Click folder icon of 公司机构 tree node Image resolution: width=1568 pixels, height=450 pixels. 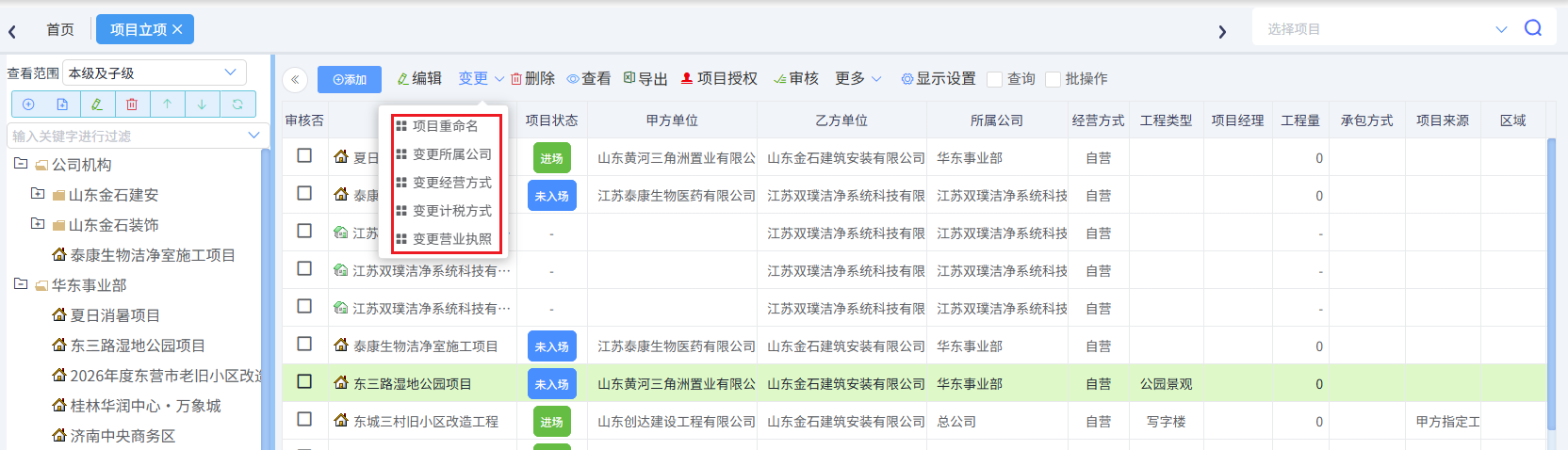tap(41, 166)
